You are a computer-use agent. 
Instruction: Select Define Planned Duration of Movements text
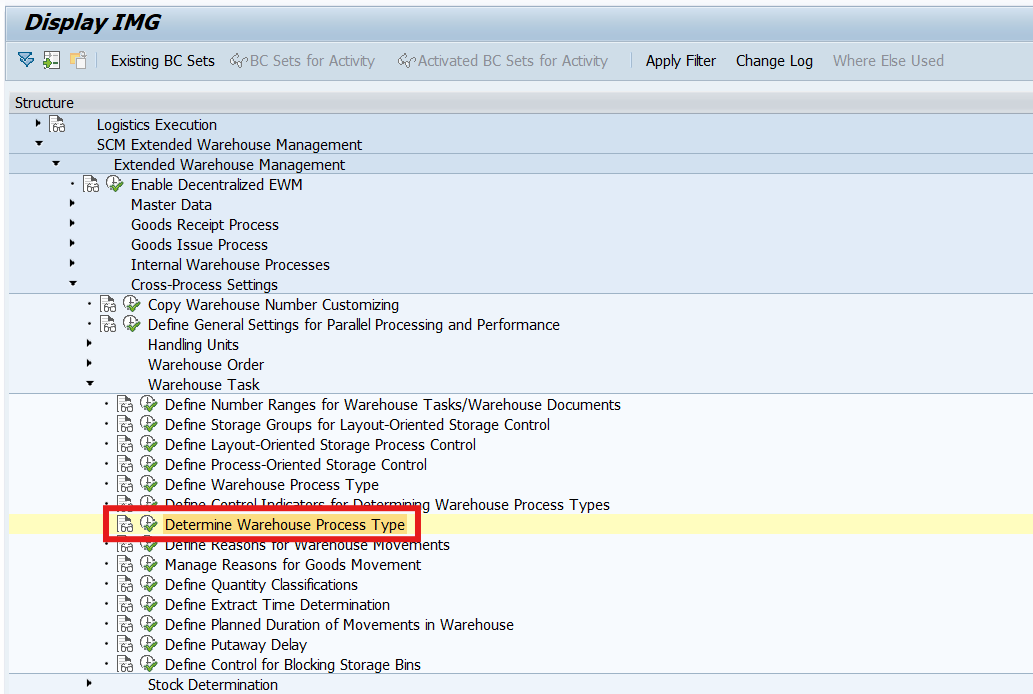click(339, 625)
